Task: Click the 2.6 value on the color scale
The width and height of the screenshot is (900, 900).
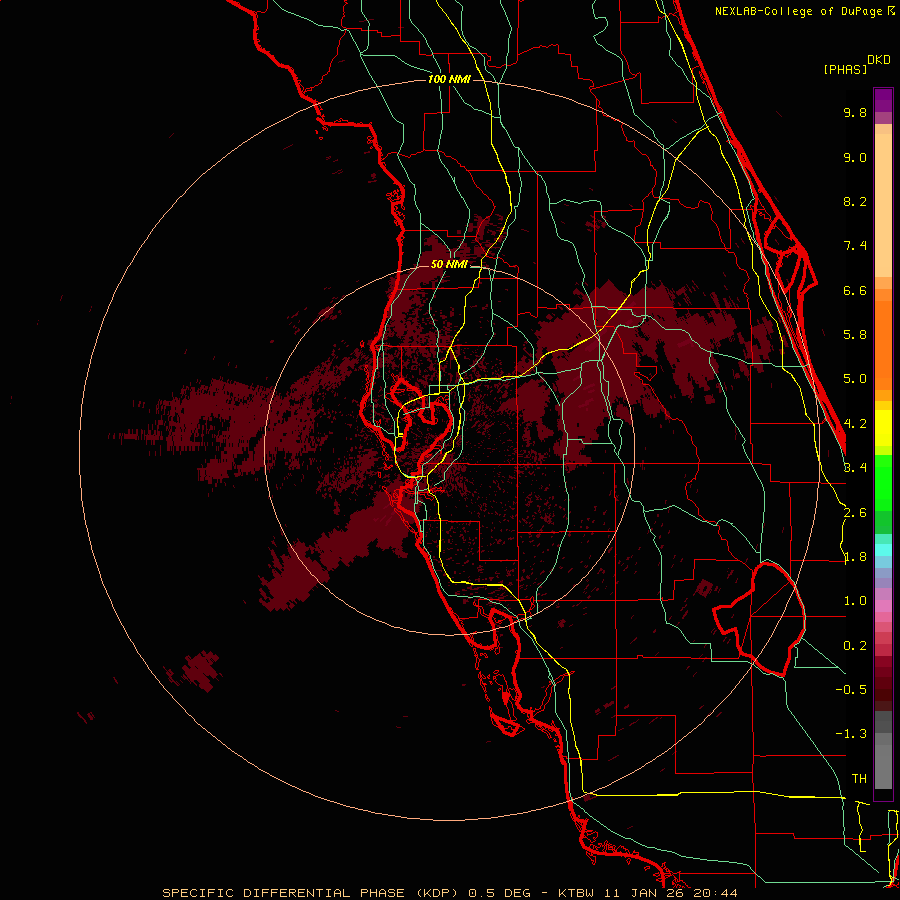Action: click(855, 513)
